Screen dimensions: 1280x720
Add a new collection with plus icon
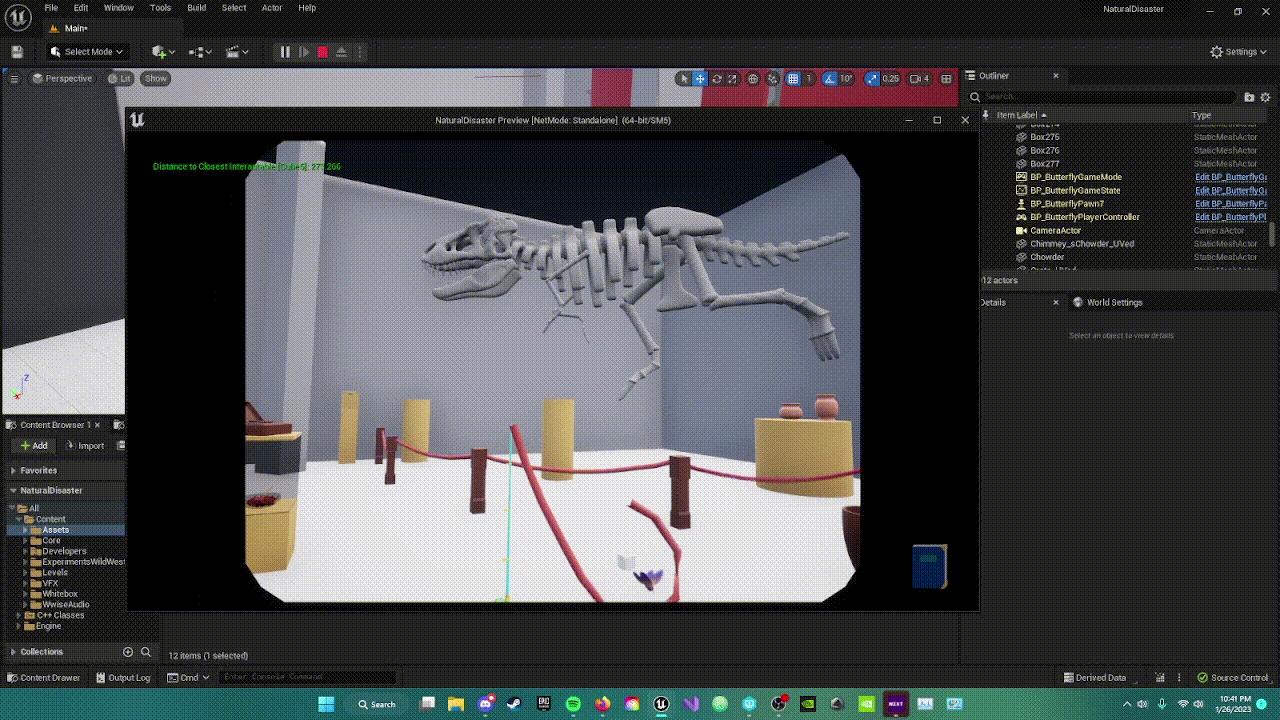pos(128,652)
